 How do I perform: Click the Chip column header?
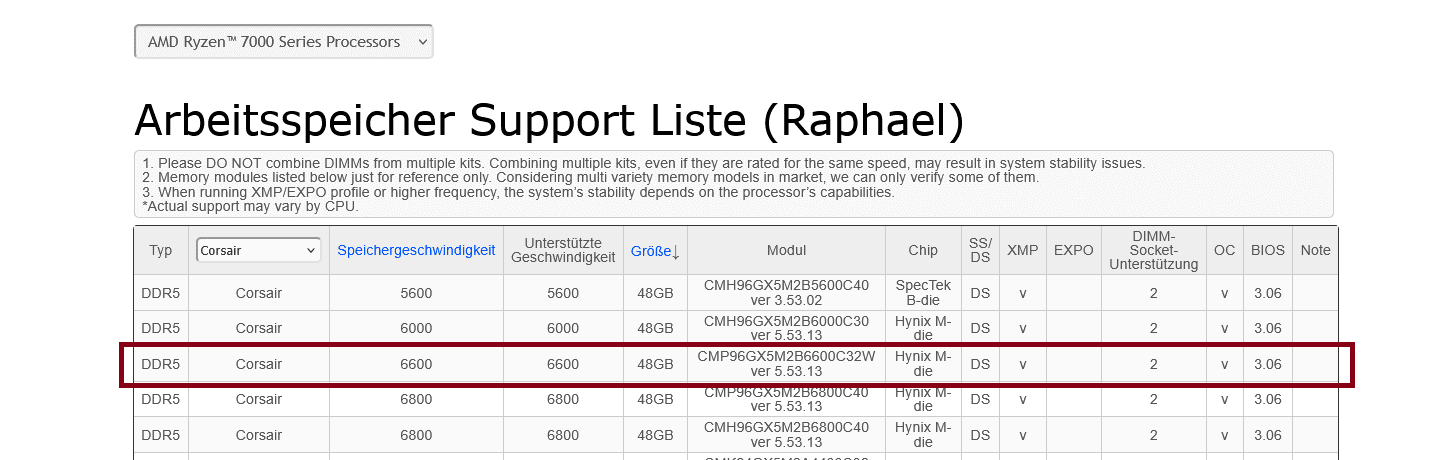923,250
